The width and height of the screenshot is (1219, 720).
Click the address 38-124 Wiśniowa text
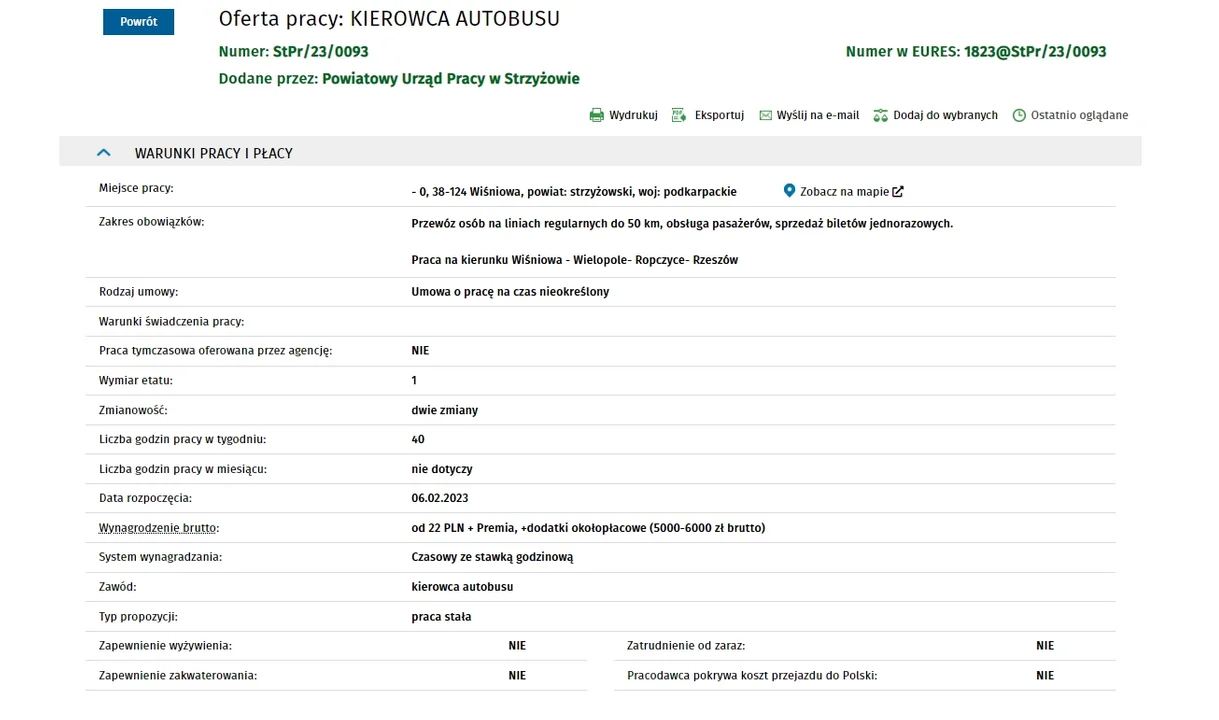tap(574, 191)
